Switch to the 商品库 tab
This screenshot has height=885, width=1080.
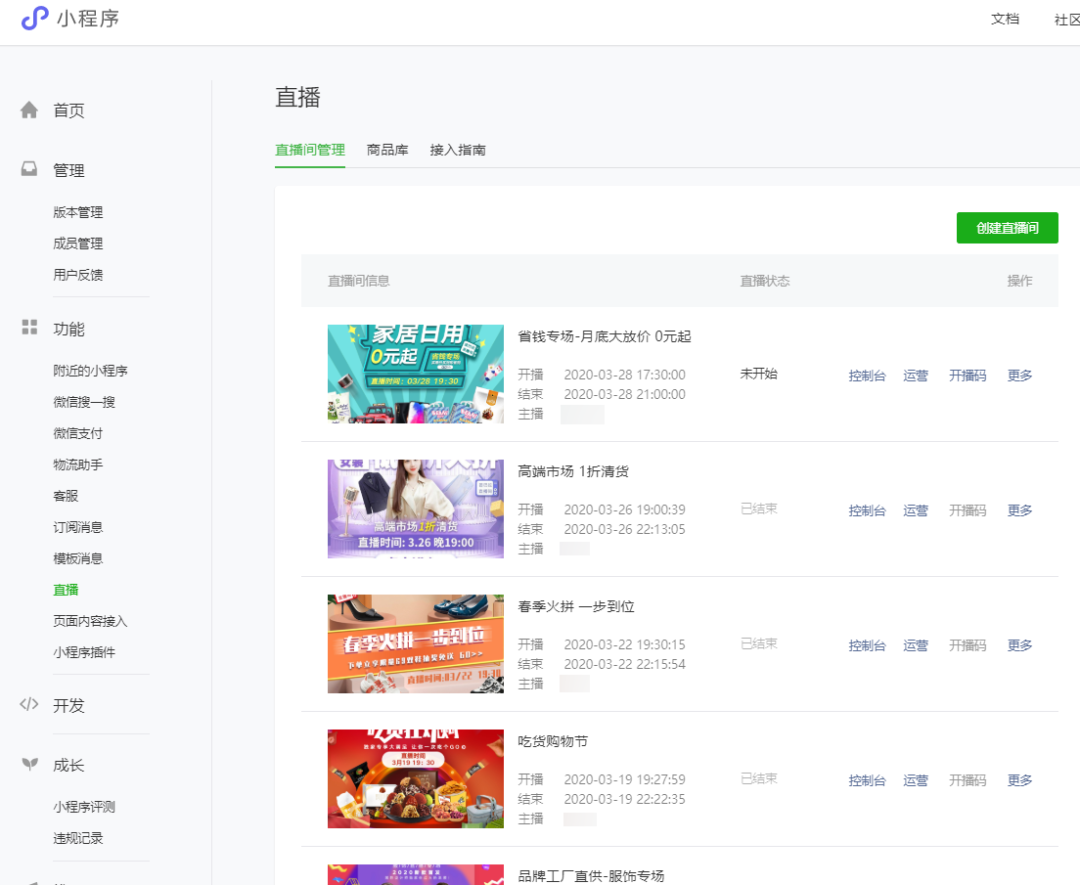tap(388, 149)
